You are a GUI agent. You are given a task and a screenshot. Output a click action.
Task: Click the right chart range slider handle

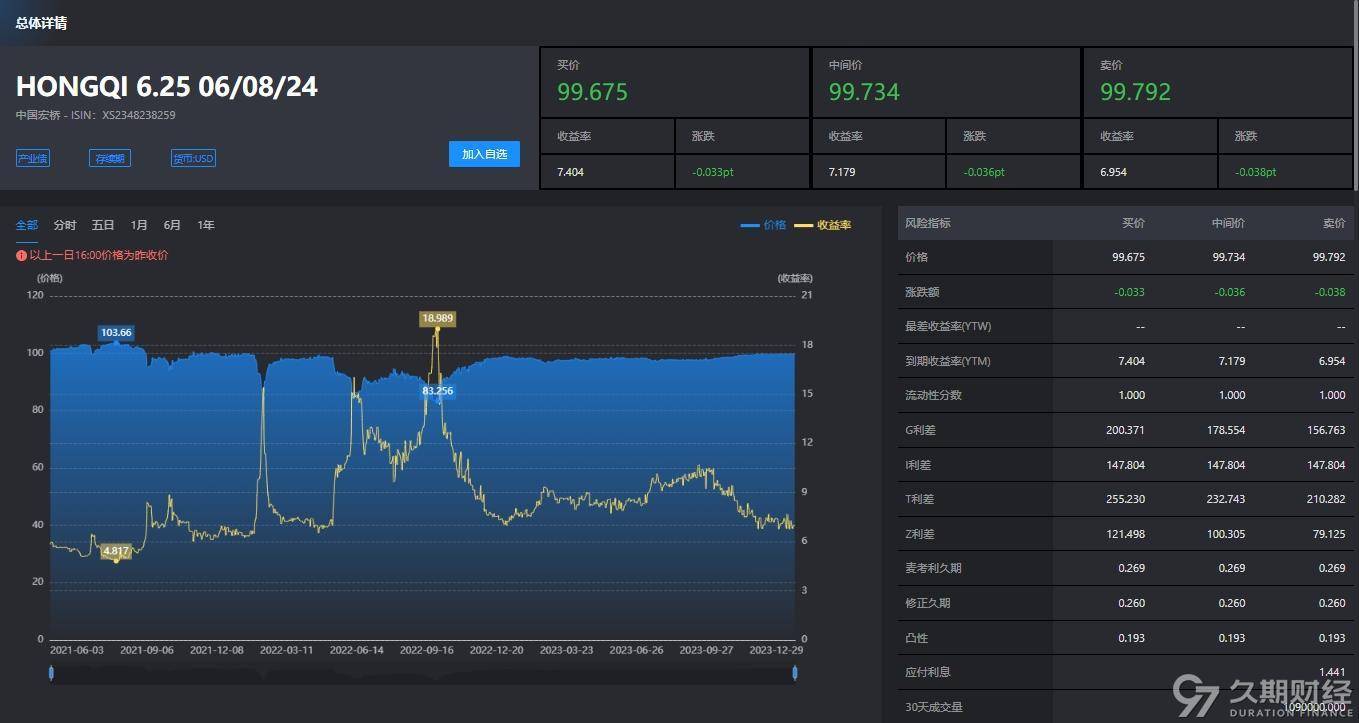point(795,673)
